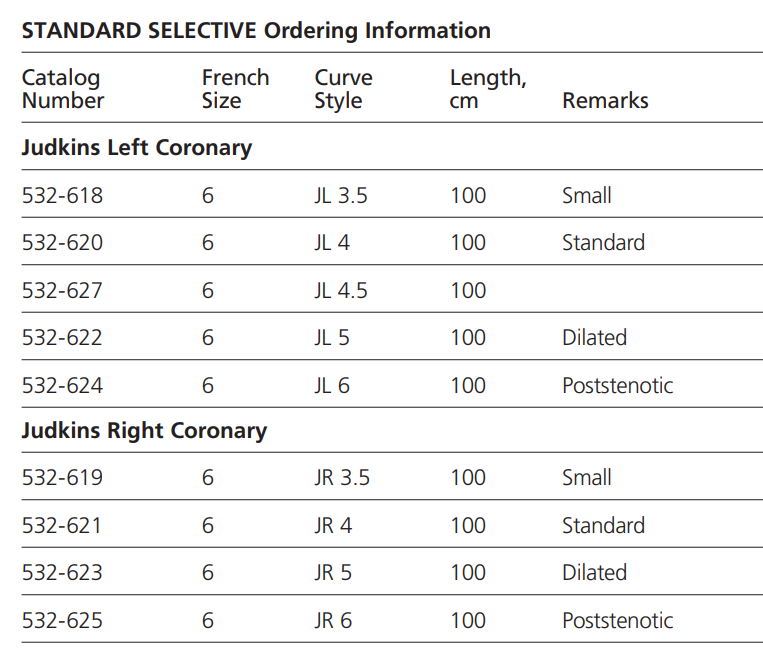
Task: Click the Remarks column header
Action: (x=605, y=101)
